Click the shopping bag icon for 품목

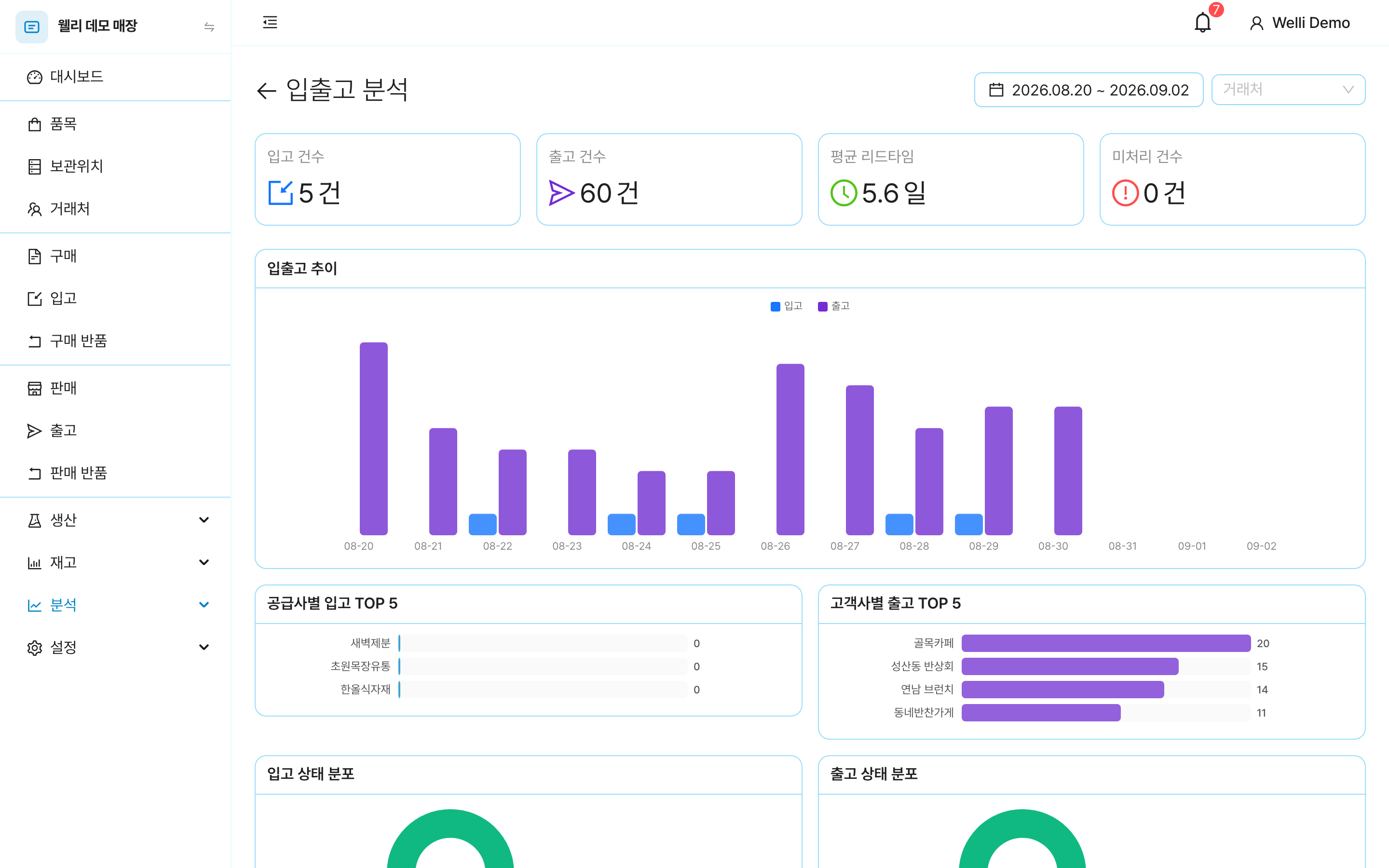tap(34, 124)
